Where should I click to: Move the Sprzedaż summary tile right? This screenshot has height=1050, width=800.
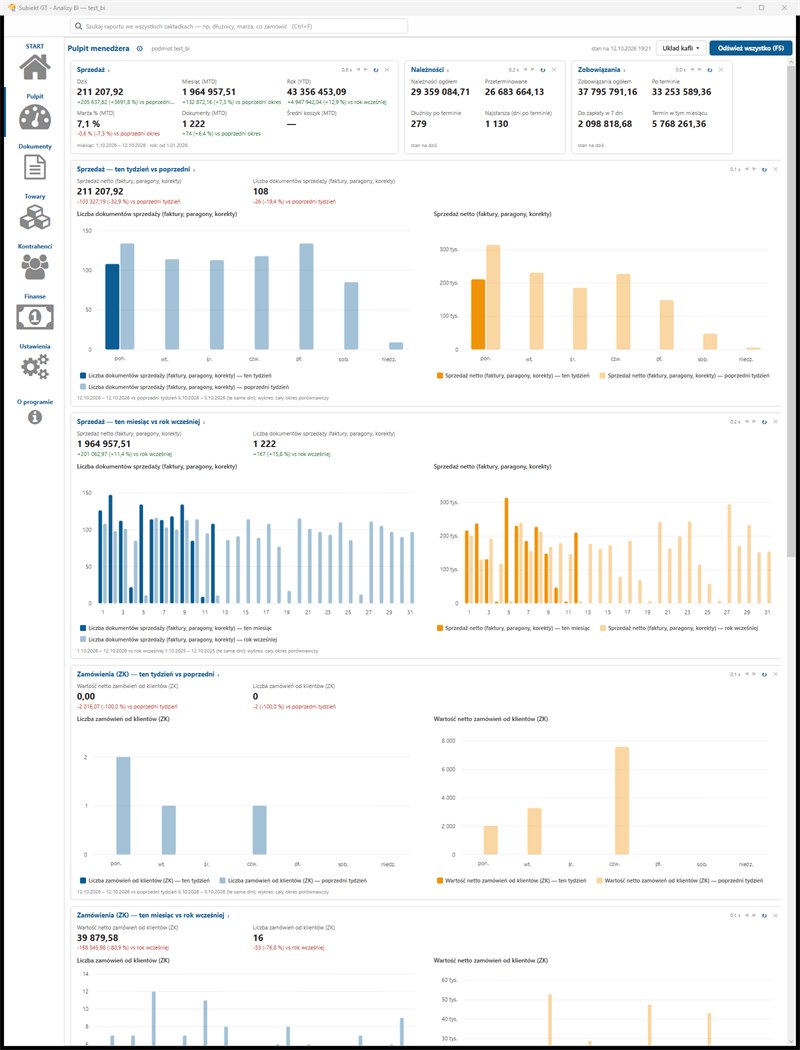366,70
